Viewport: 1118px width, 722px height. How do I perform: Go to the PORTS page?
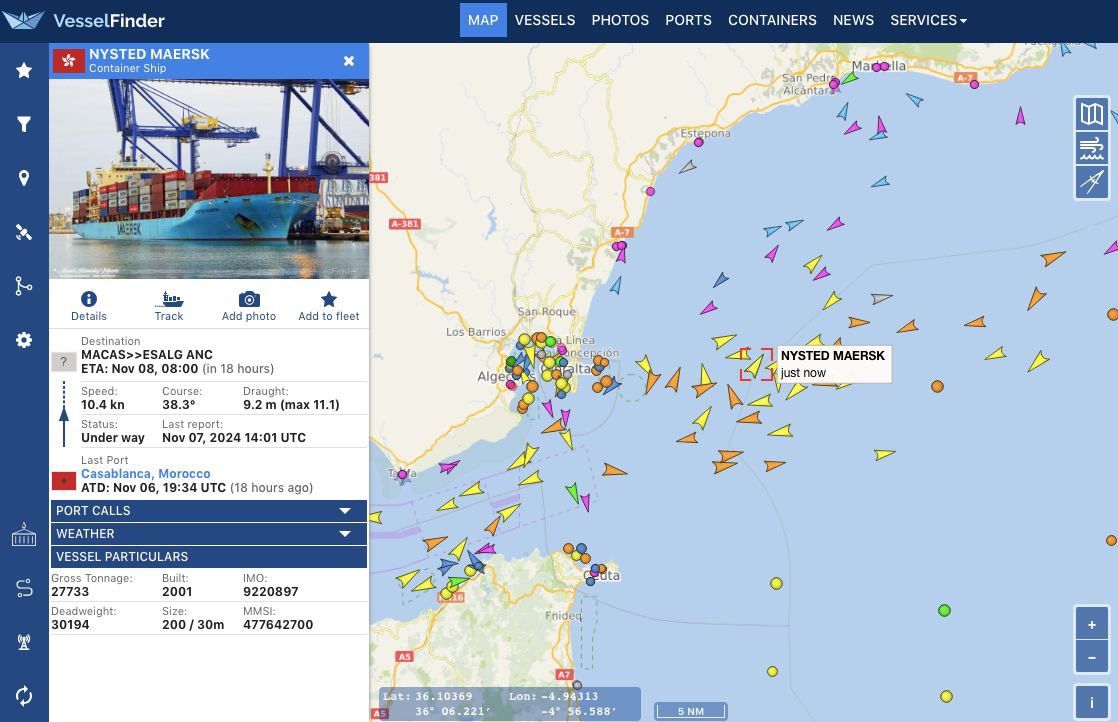point(688,20)
